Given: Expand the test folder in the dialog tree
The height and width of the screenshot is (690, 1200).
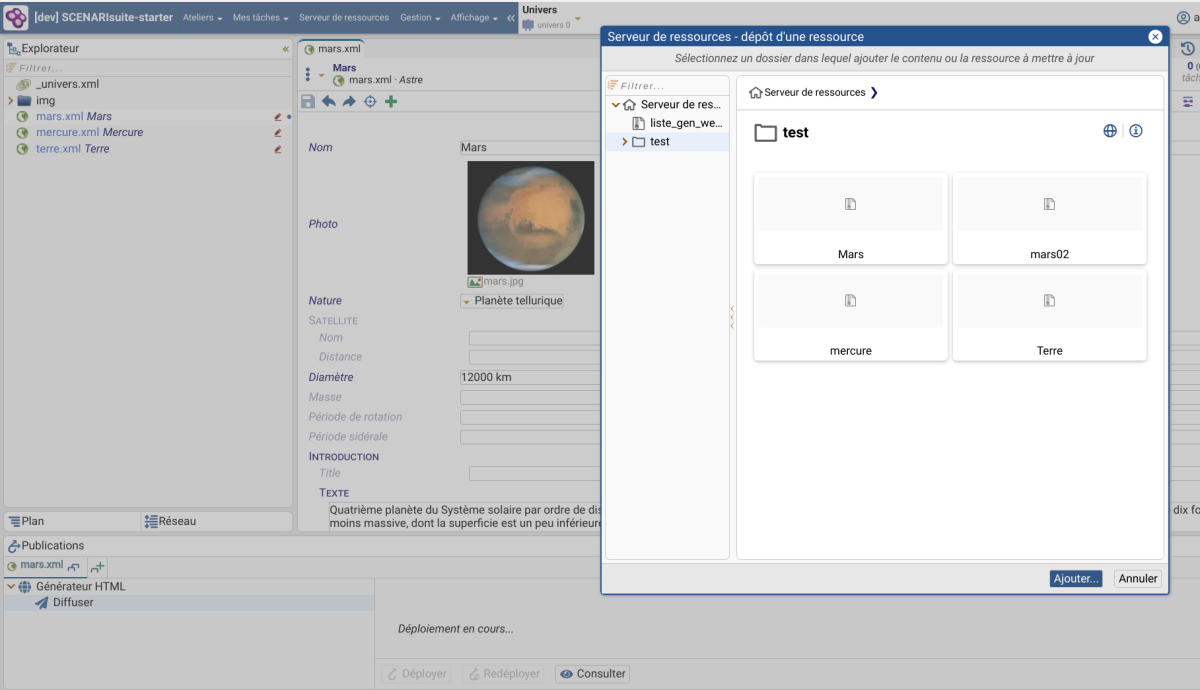Looking at the screenshot, I should point(625,142).
